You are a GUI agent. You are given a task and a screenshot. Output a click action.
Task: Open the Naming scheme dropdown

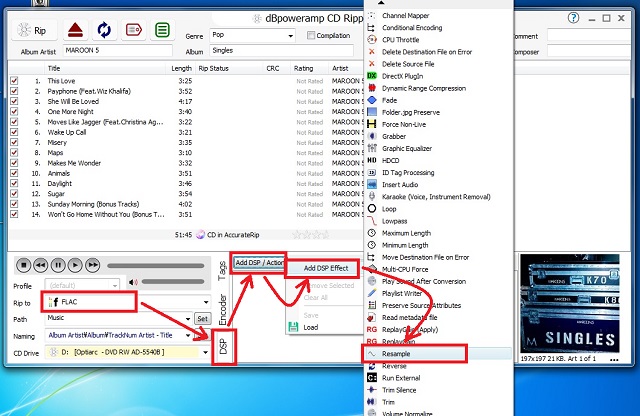point(188,336)
